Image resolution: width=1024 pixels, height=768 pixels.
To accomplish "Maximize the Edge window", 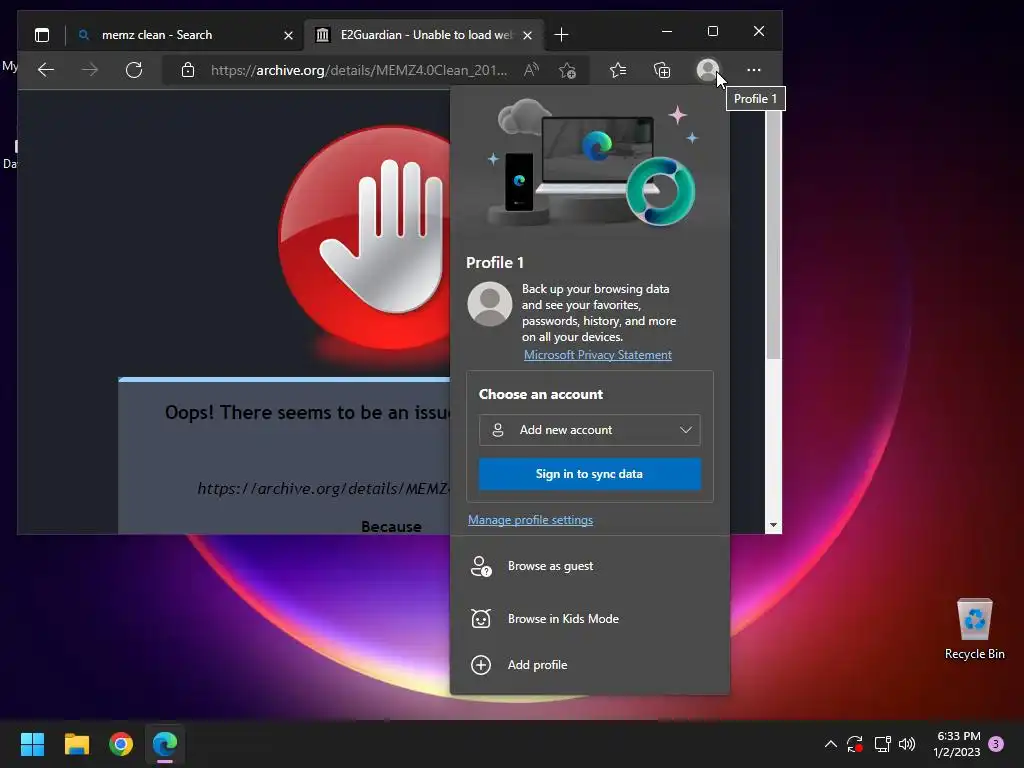I will click(712, 31).
